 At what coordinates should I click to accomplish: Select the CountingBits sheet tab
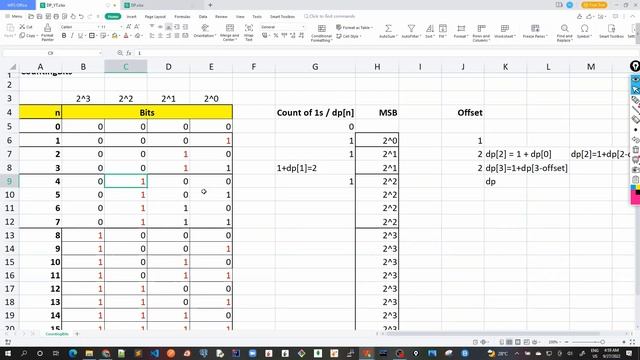pyautogui.click(x=57, y=334)
